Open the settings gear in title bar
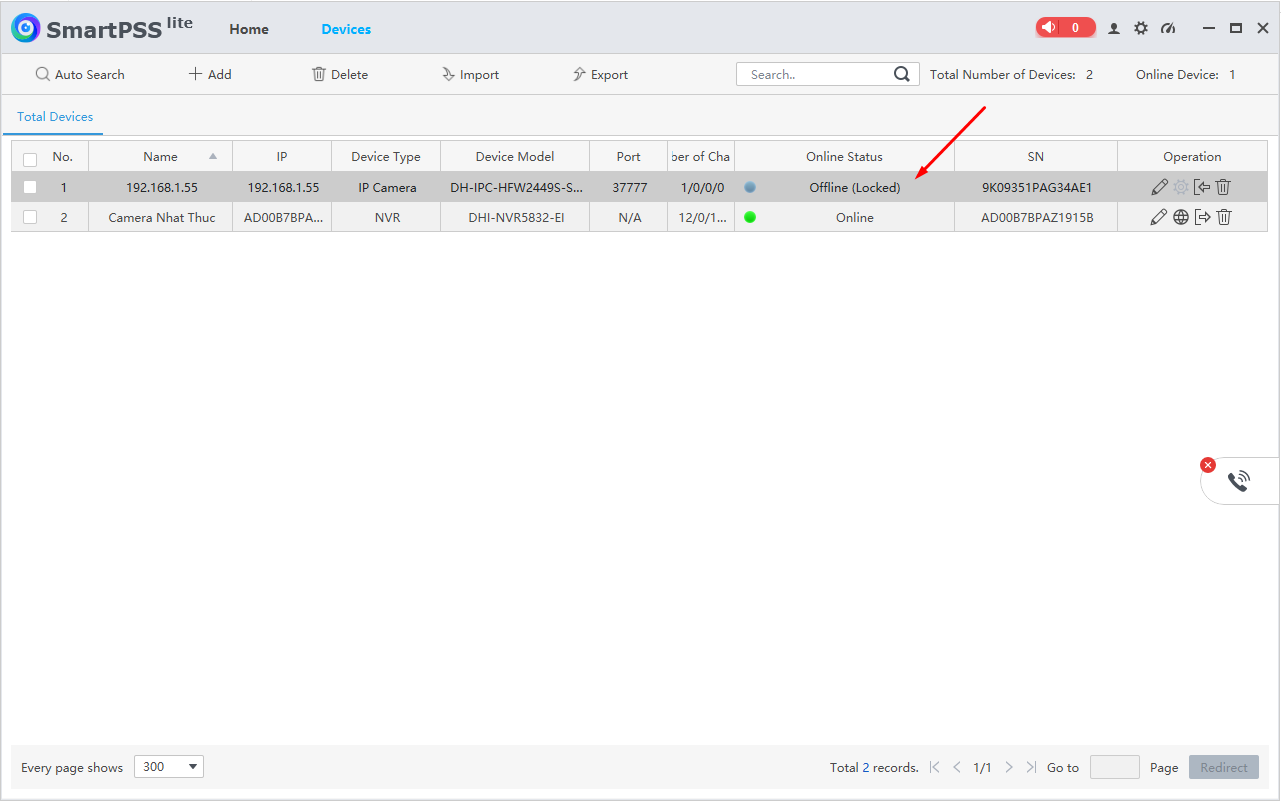The width and height of the screenshot is (1281, 803). click(x=1141, y=29)
